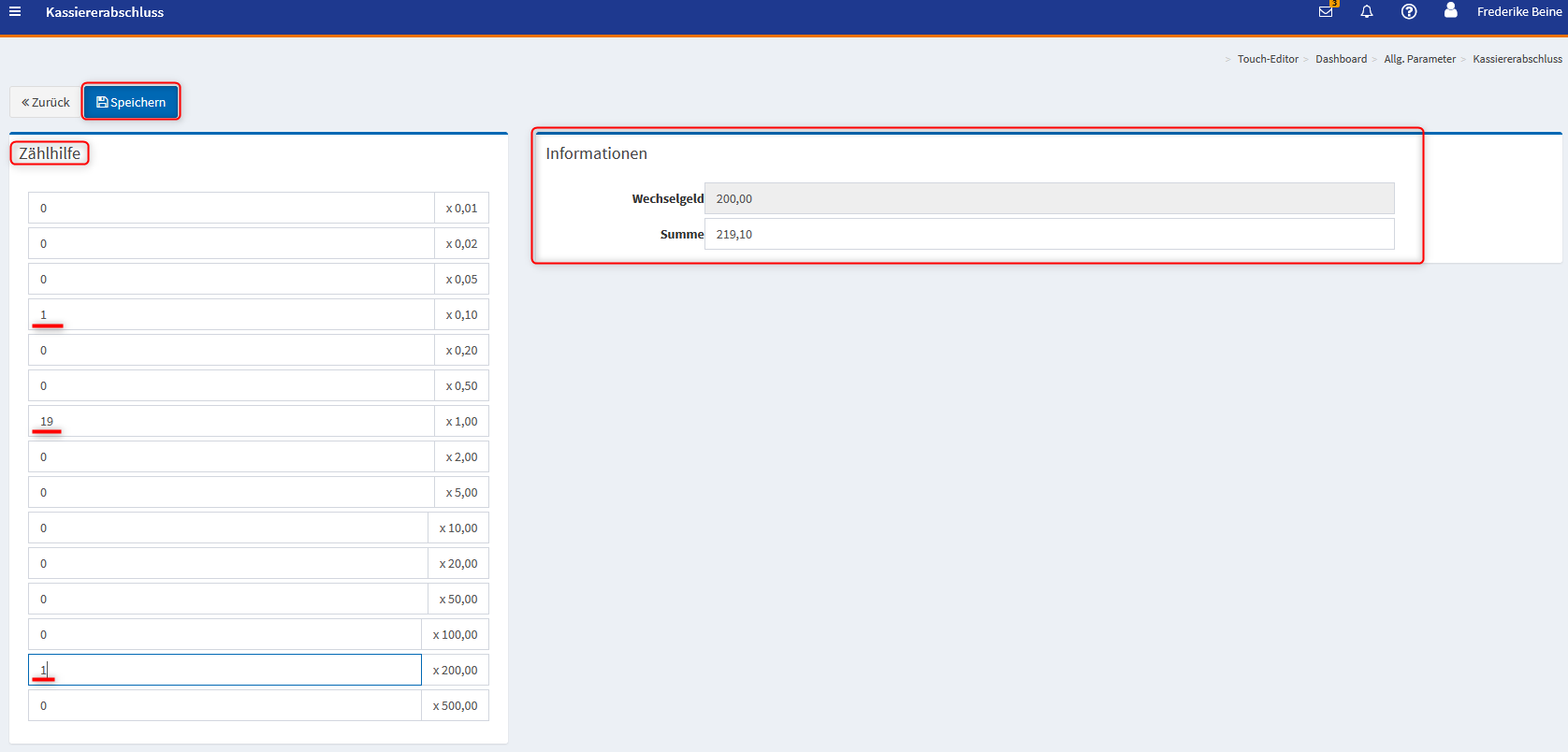This screenshot has width=1568, height=752.
Task: Click the Kassiererabschluss breadcrumb
Action: [x=1517, y=59]
